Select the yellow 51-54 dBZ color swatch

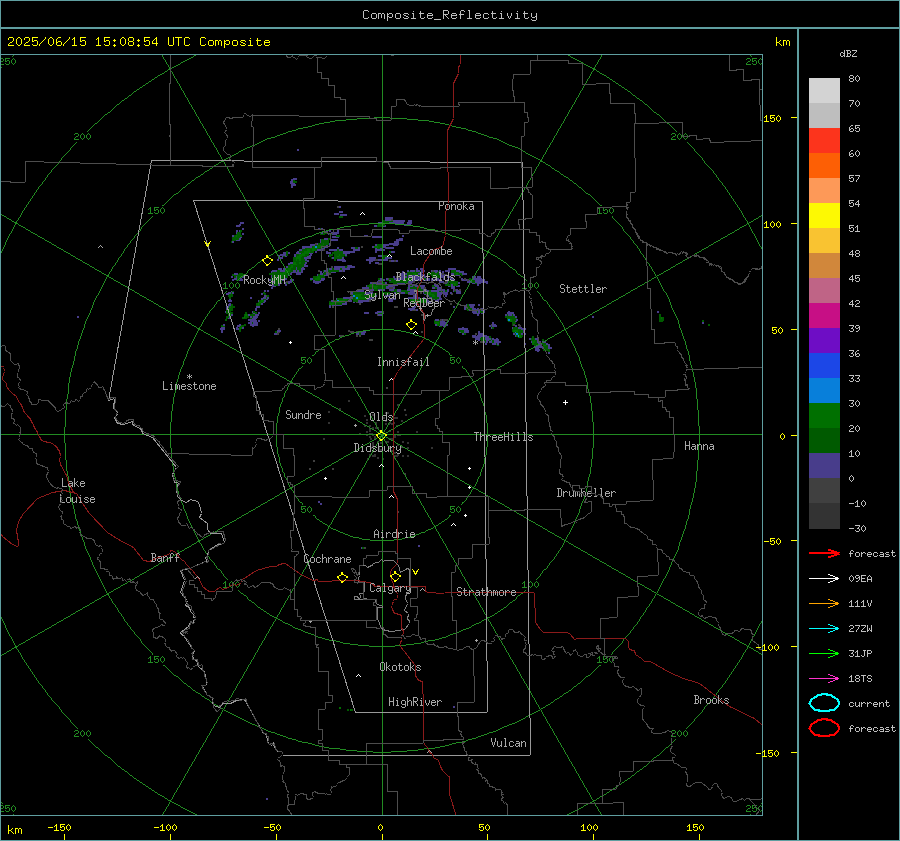click(824, 216)
